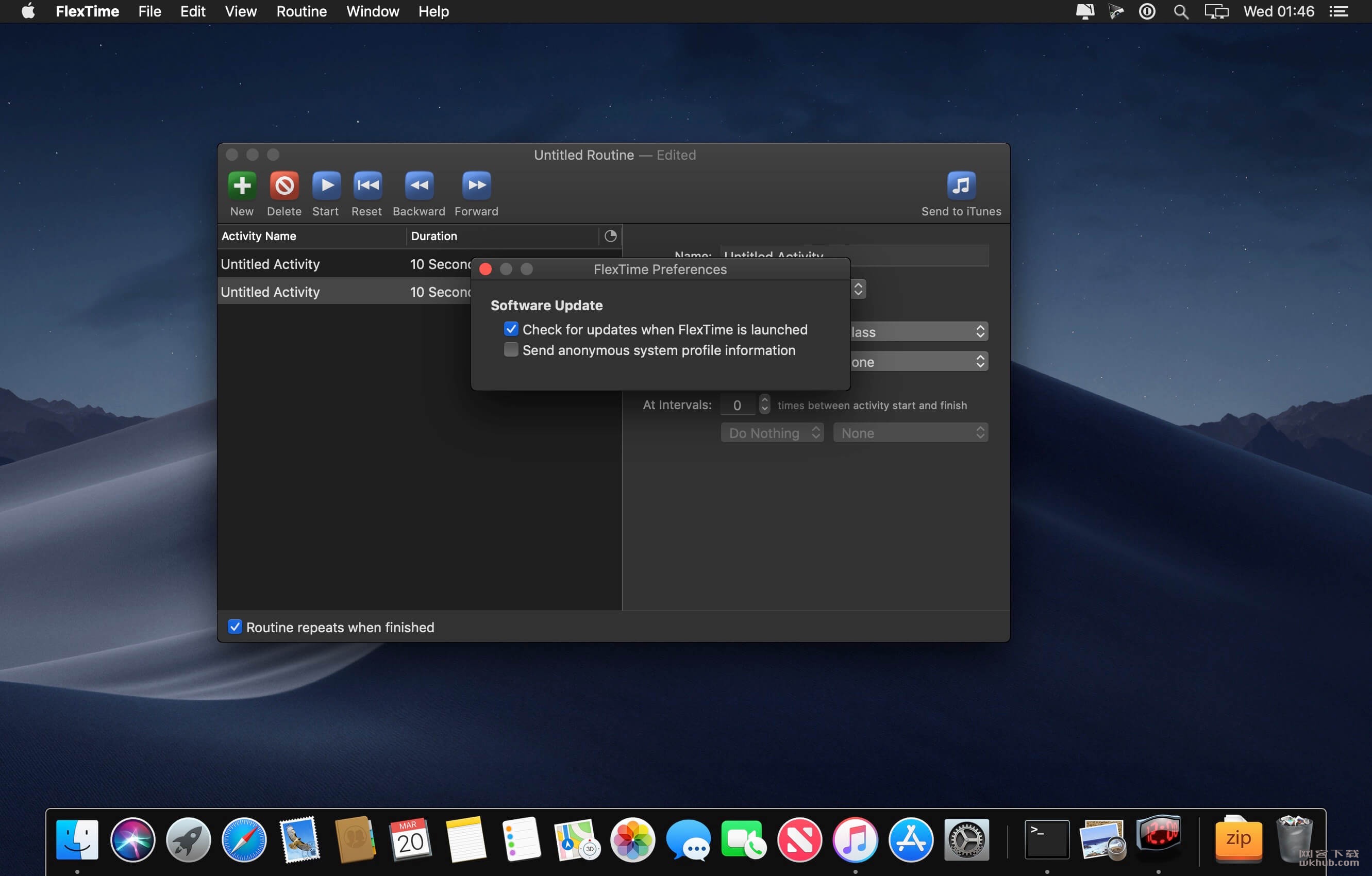Close the FlexTime Preferences window

pyautogui.click(x=486, y=269)
